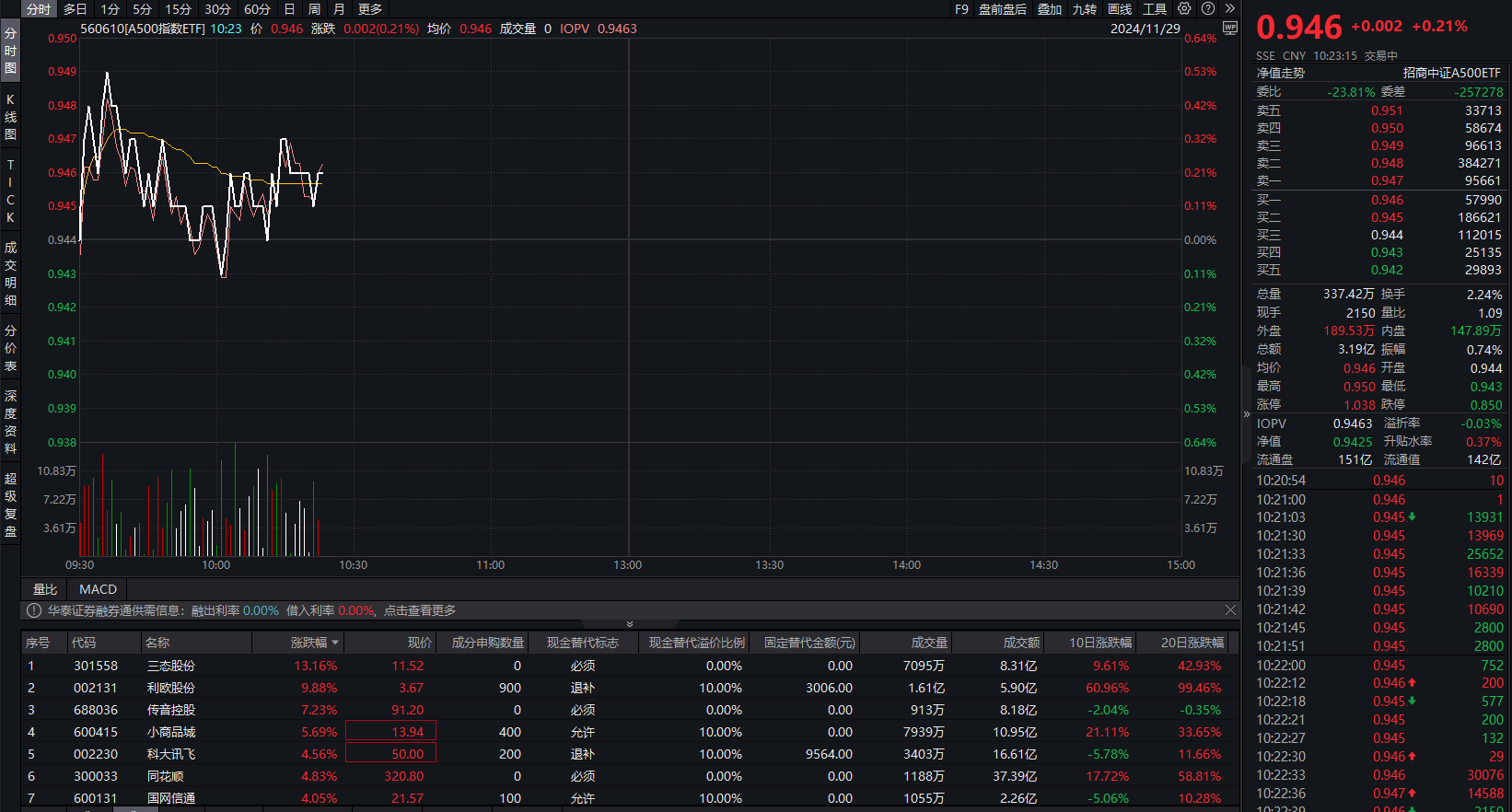1512x812 pixels.
Task: Sort by 涨跌幅 column dropdown arrow
Action: [335, 643]
